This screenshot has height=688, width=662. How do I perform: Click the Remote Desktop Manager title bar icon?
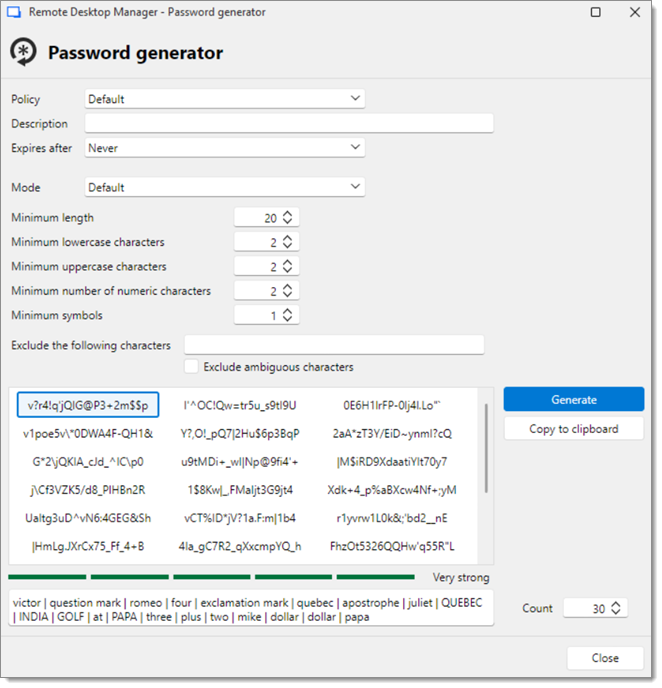click(x=14, y=12)
